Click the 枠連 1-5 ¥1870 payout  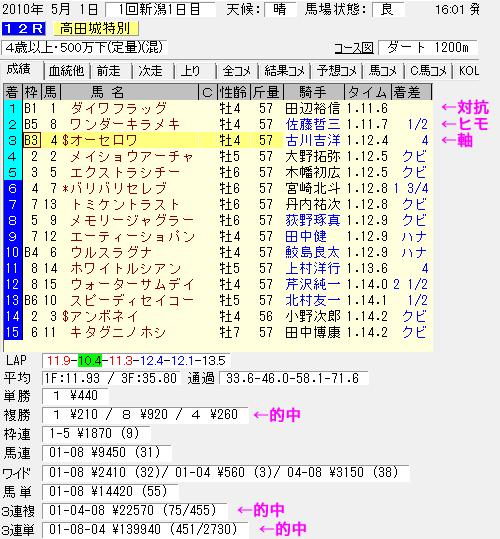tap(96, 434)
